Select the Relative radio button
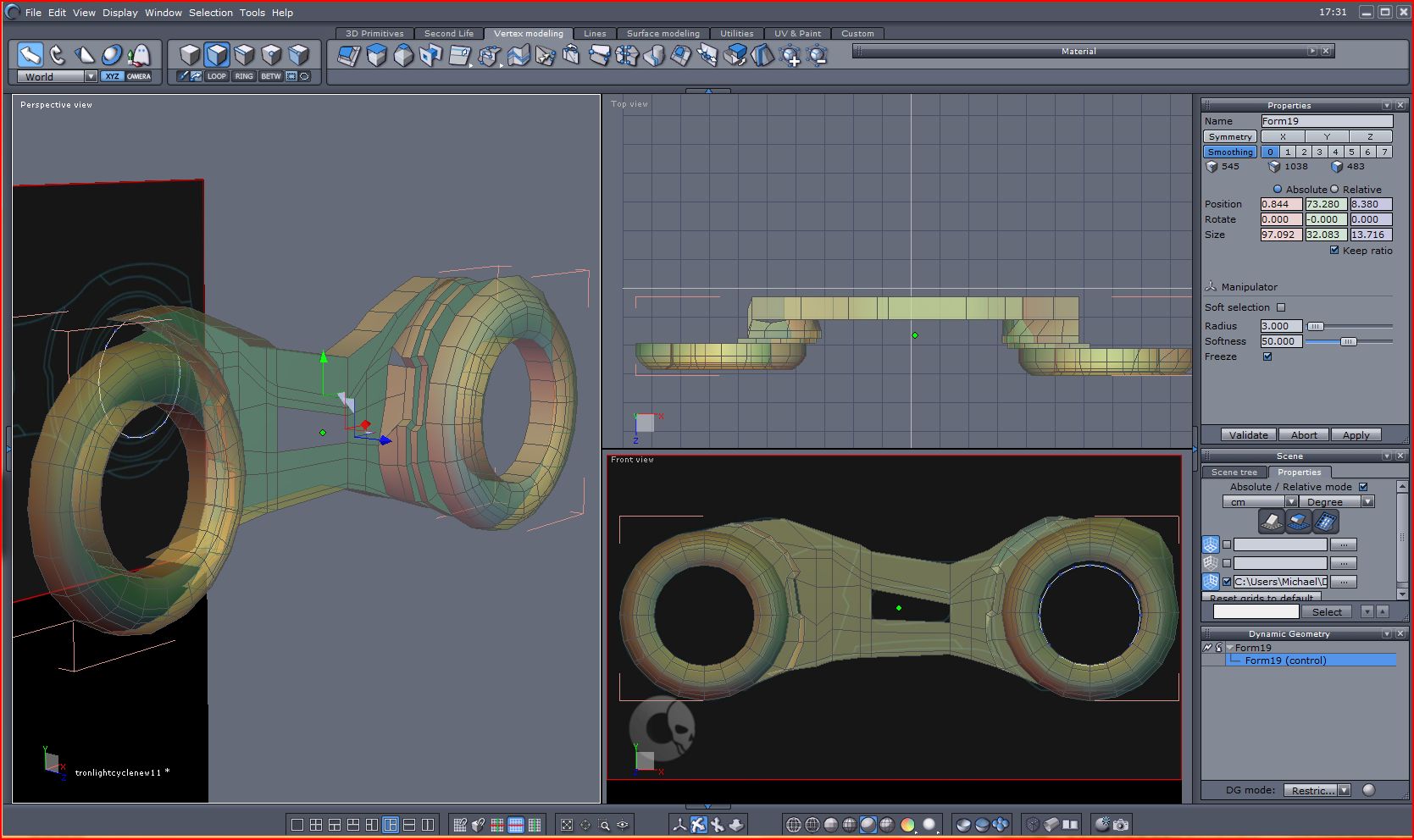This screenshot has height=840, width=1414. [x=1334, y=190]
